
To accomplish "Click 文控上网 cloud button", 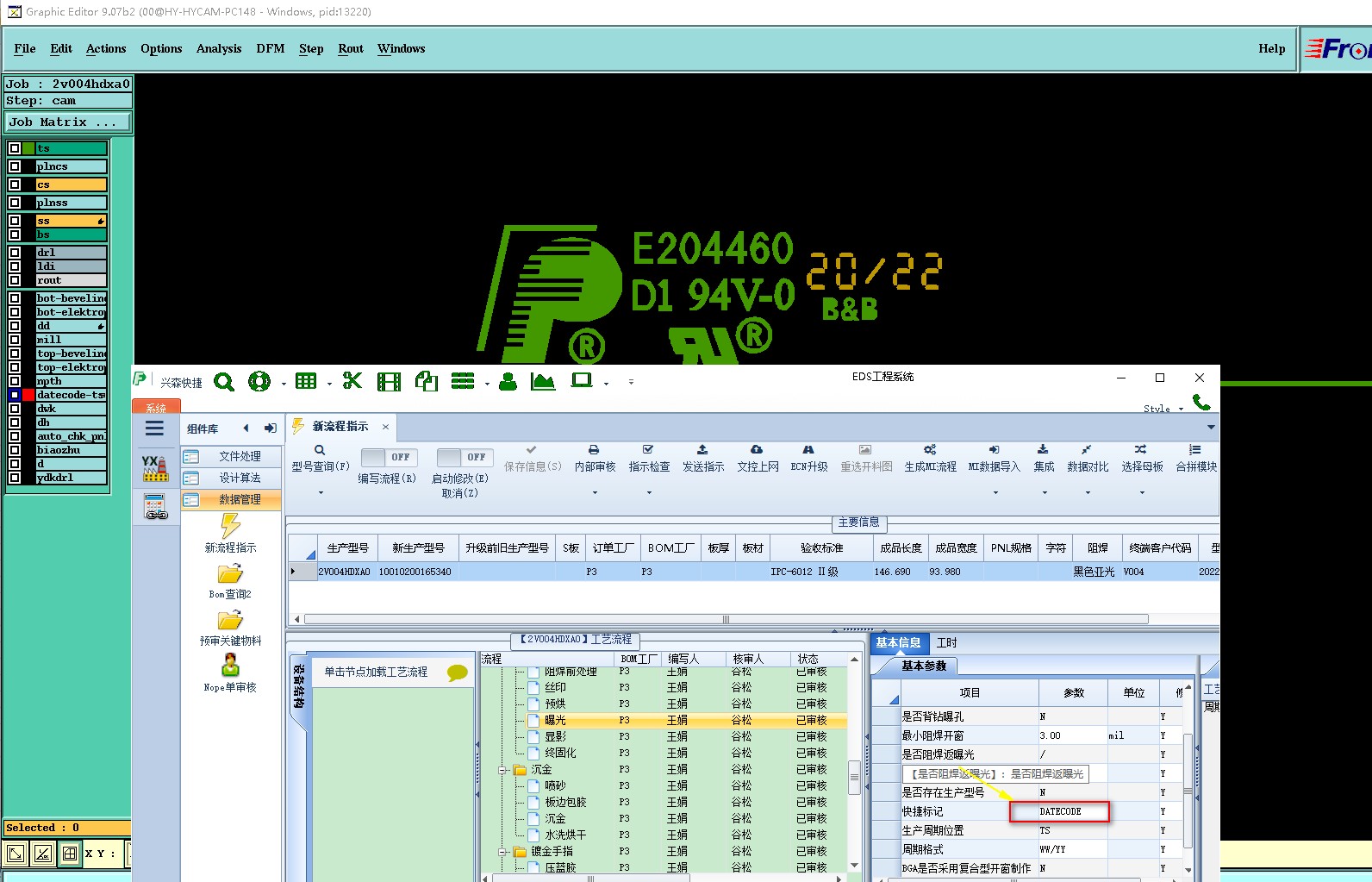I will (758, 459).
